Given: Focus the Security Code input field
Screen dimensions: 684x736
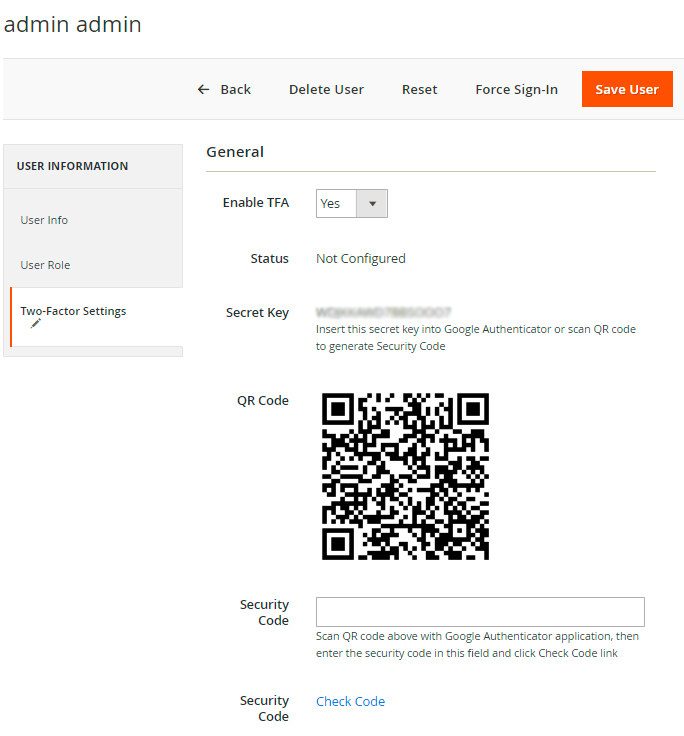Looking at the screenshot, I should pyautogui.click(x=480, y=612).
